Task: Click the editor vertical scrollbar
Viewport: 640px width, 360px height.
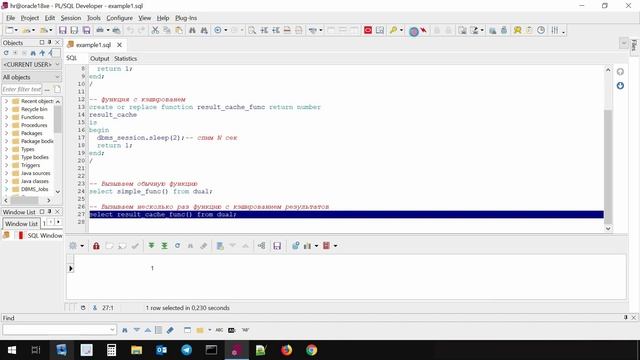Action: (x=608, y=167)
